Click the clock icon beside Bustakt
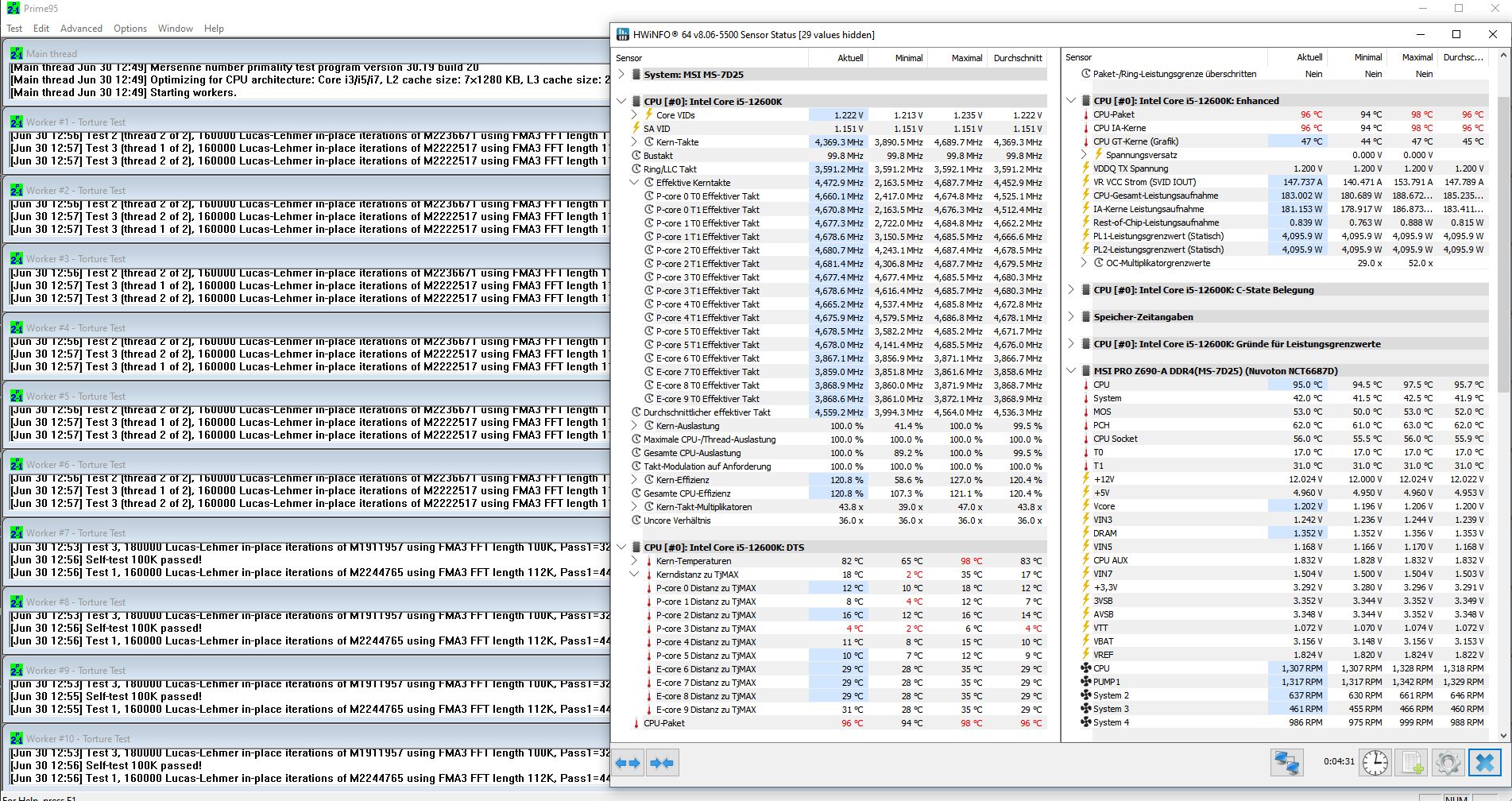1512x801 pixels. (x=636, y=156)
